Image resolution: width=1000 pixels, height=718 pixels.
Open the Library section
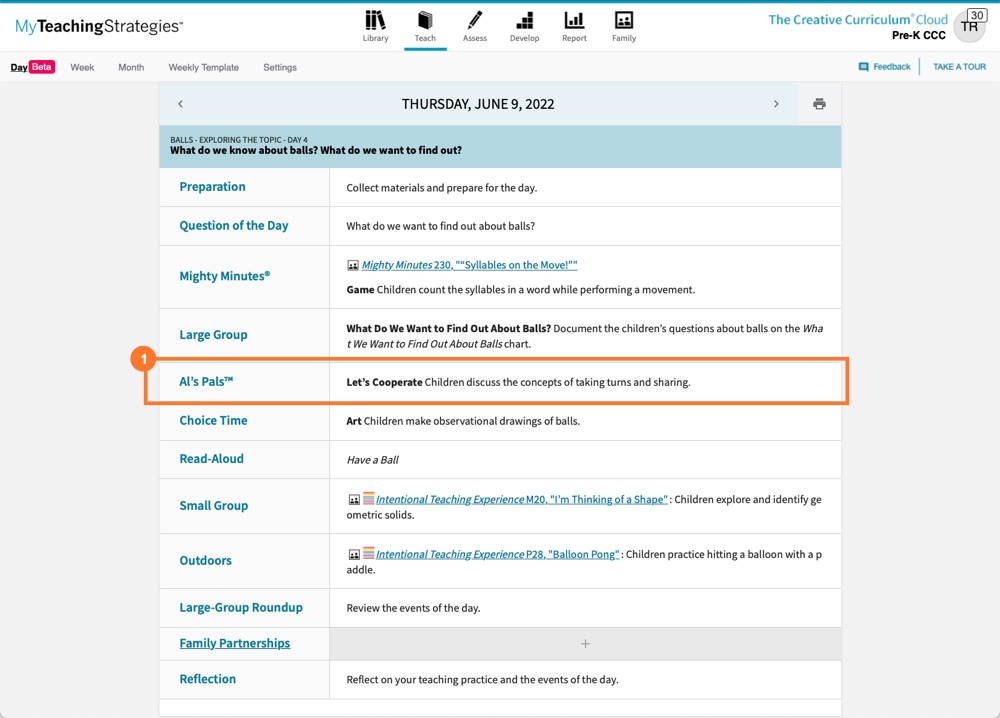click(x=375, y=26)
